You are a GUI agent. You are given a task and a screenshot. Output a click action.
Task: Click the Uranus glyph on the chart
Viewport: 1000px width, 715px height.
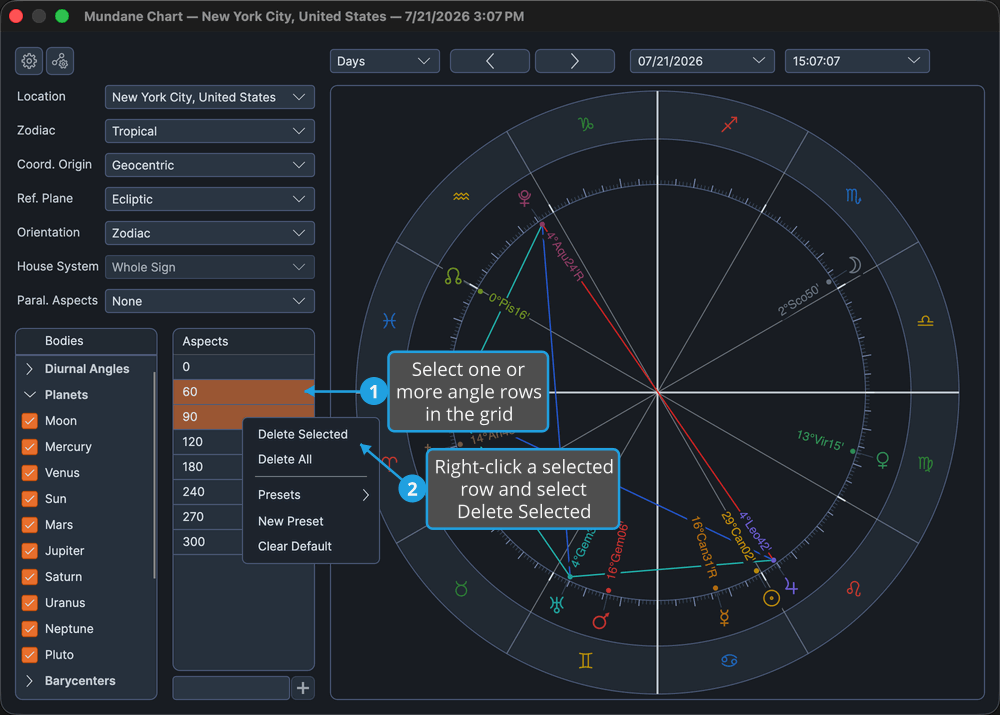tap(557, 604)
